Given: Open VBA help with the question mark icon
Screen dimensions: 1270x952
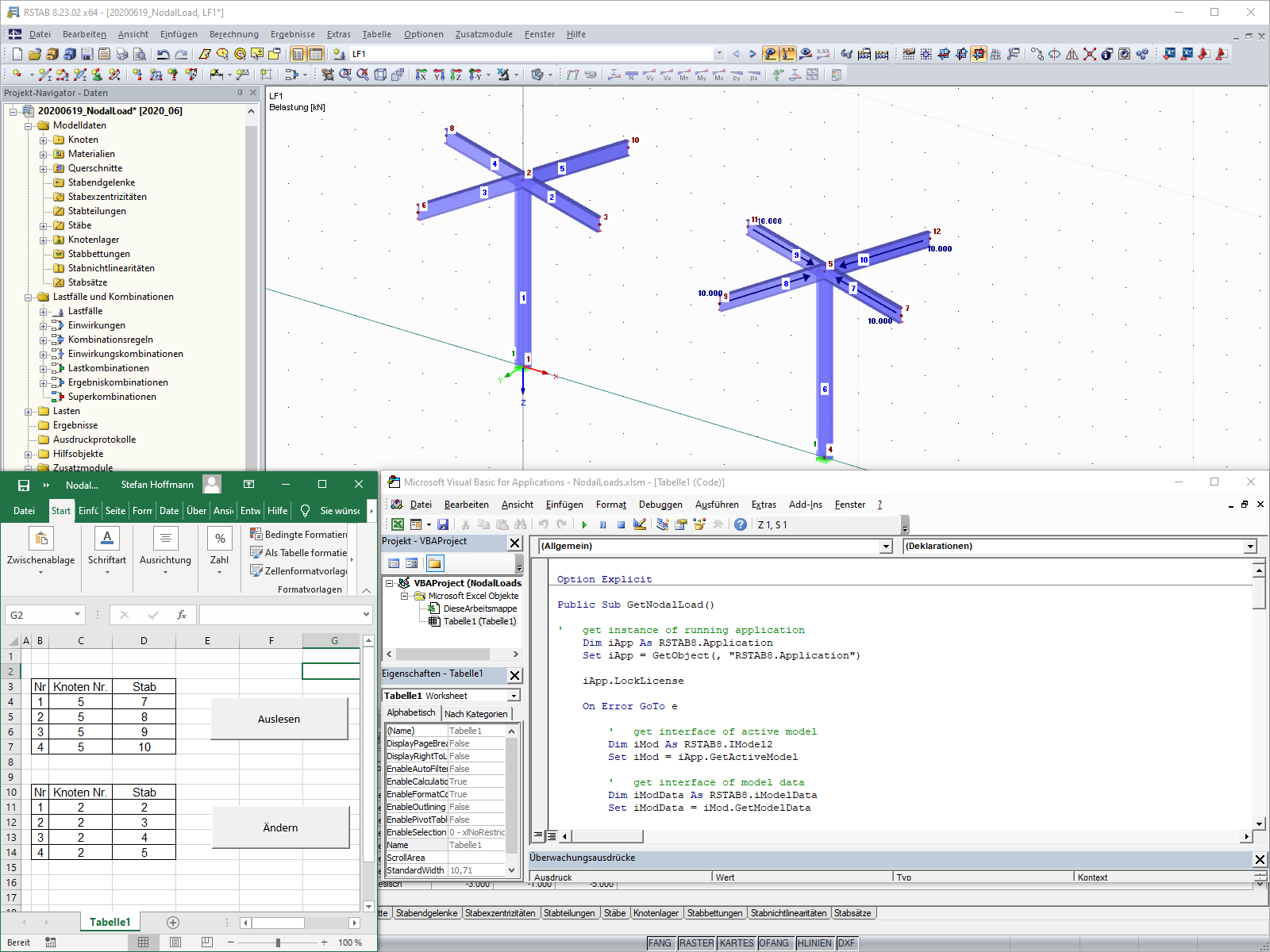Looking at the screenshot, I should click(x=740, y=524).
